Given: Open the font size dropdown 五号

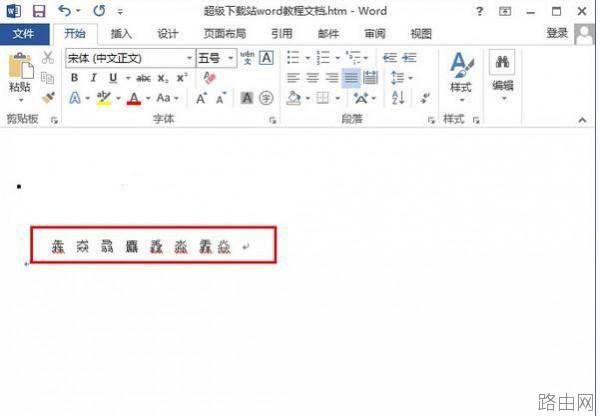Looking at the screenshot, I should (230, 58).
